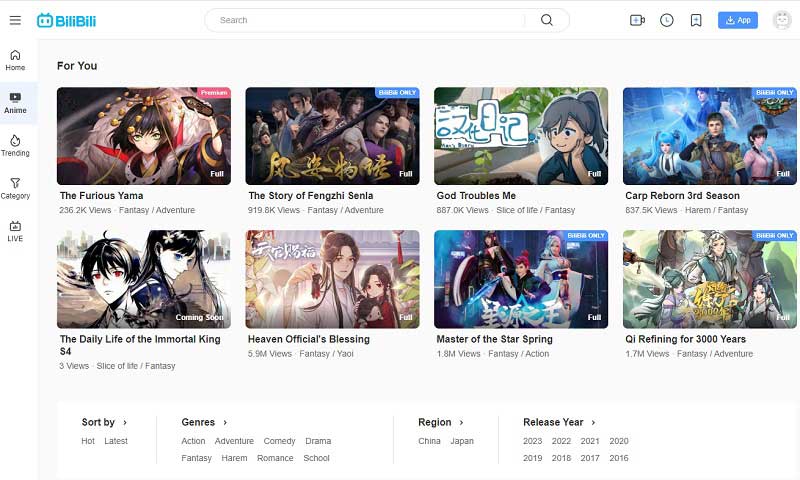
Task: Click the Sort by heading
Action: pos(98,422)
